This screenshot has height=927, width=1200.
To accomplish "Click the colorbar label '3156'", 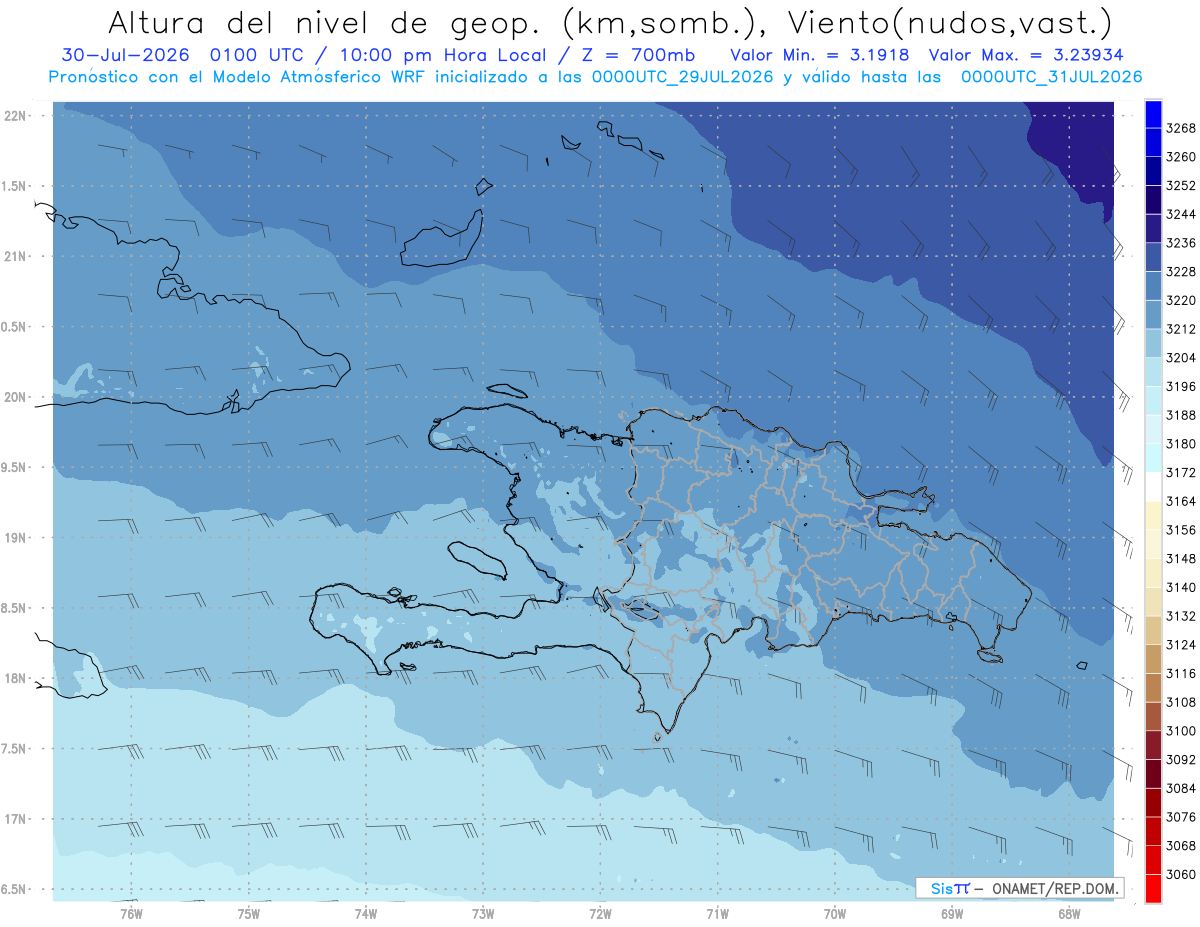I will pos(1181,529).
